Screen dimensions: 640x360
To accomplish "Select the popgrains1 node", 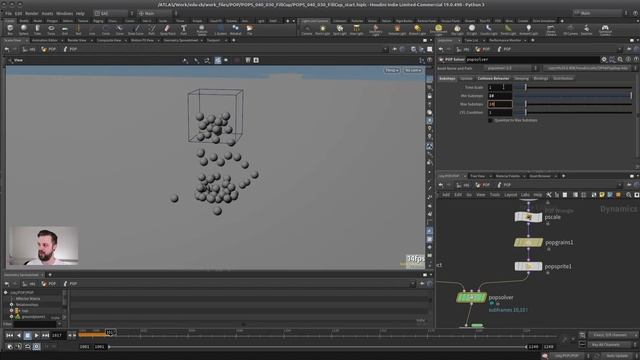I will [528, 242].
